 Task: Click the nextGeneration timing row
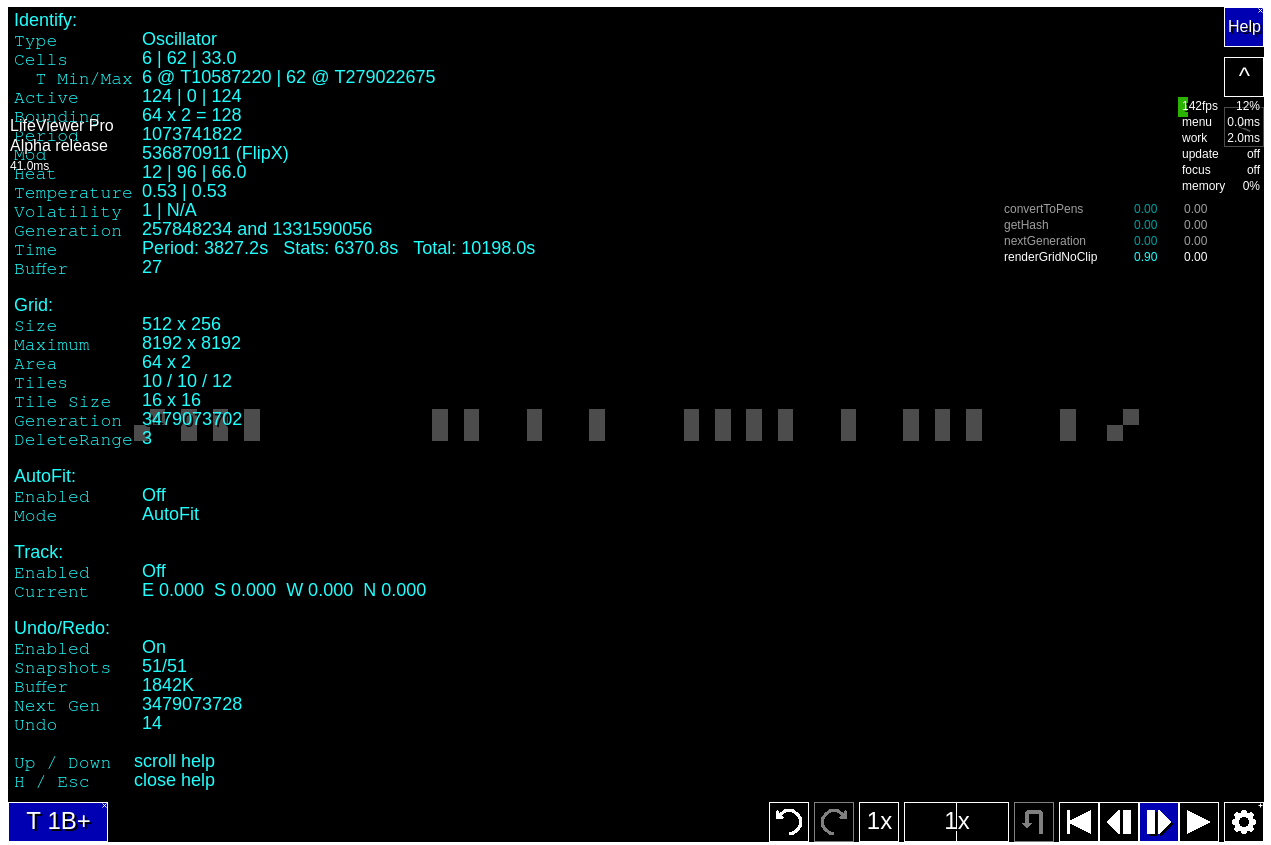coord(1106,241)
